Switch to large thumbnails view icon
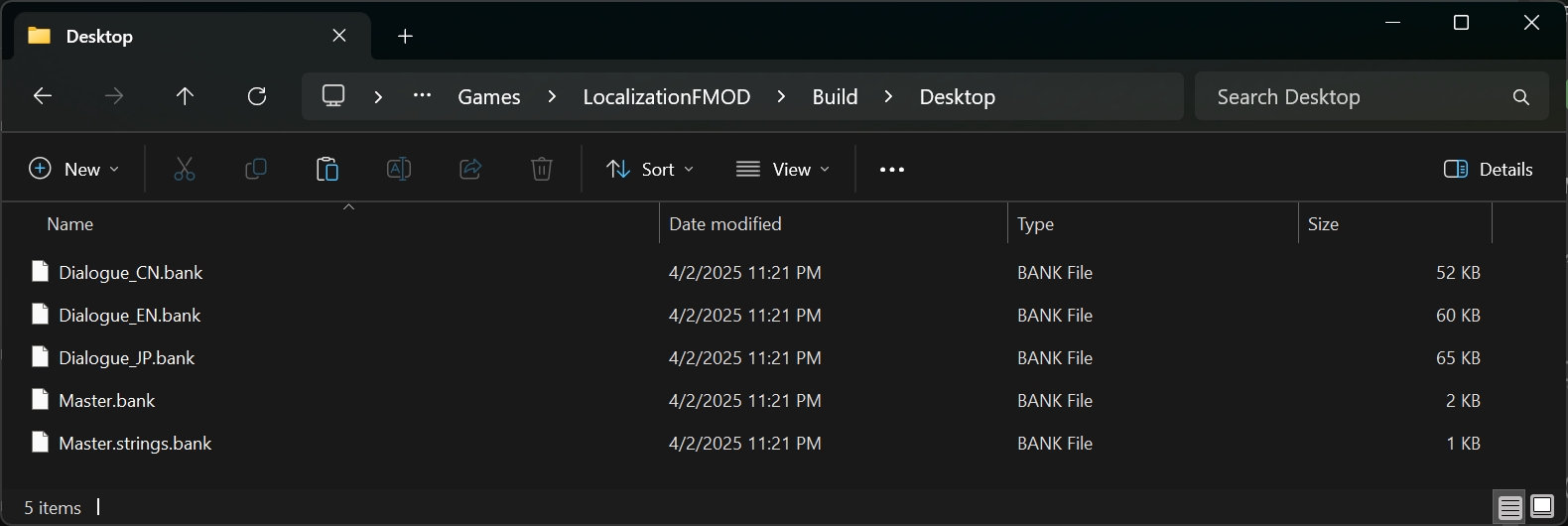 [1542, 508]
